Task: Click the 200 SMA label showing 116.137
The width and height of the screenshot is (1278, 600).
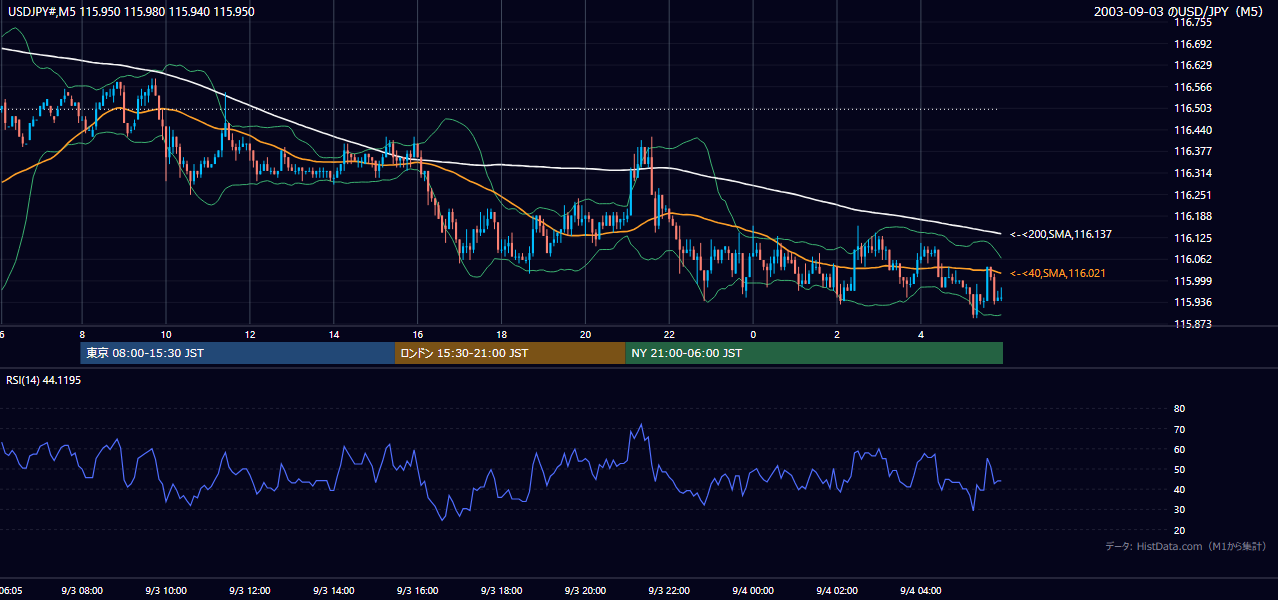Action: tap(1061, 234)
